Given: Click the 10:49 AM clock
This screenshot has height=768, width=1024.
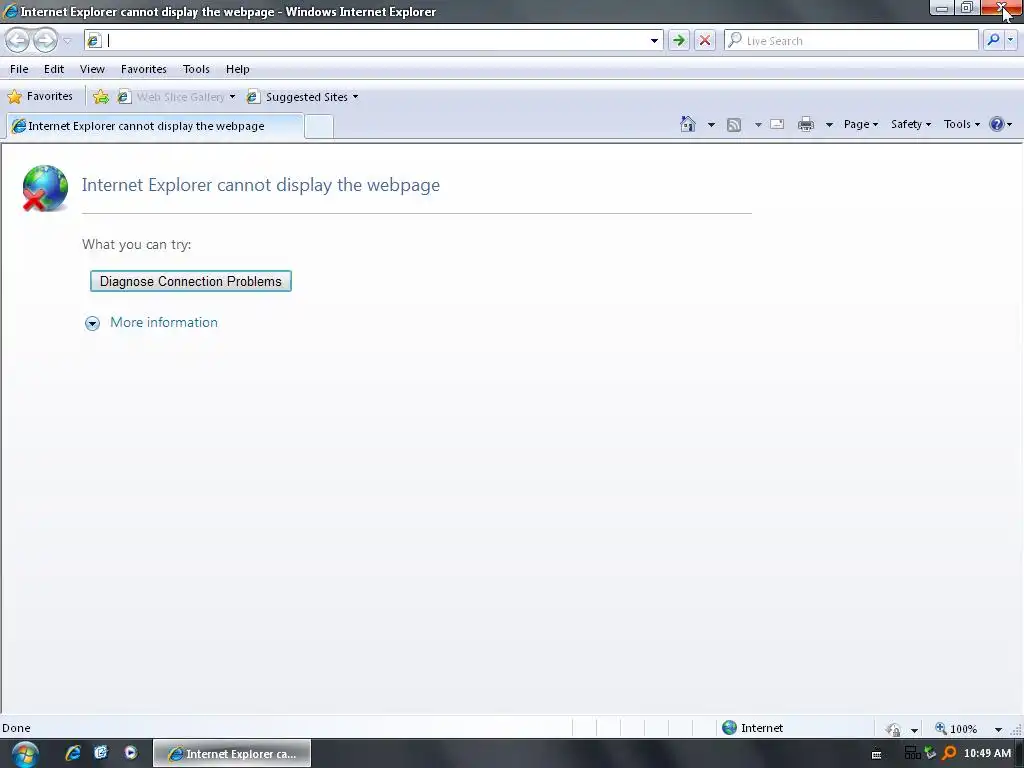Looking at the screenshot, I should pos(987,754).
